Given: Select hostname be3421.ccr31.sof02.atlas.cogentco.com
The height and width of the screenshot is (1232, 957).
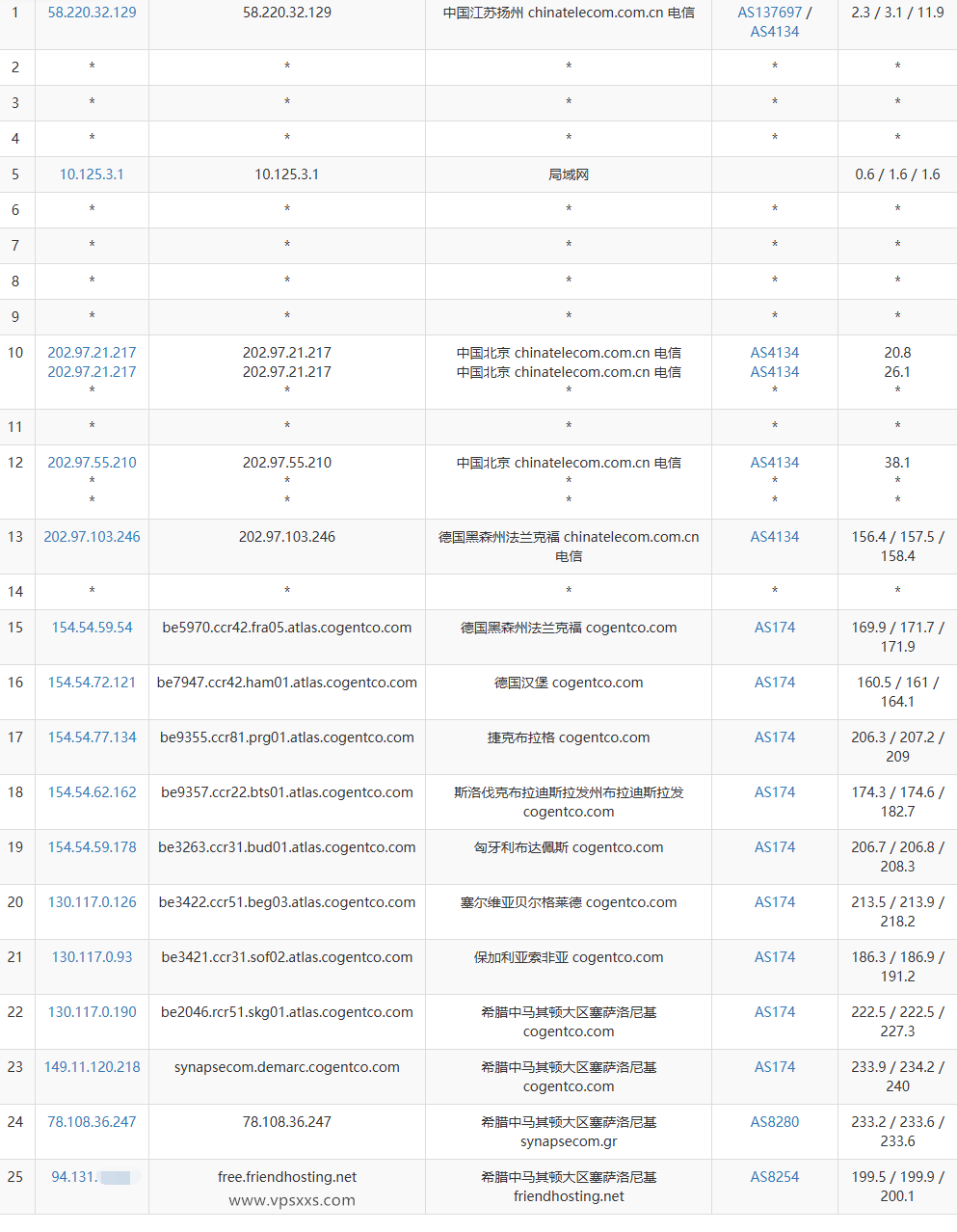Looking at the screenshot, I should point(287,957).
